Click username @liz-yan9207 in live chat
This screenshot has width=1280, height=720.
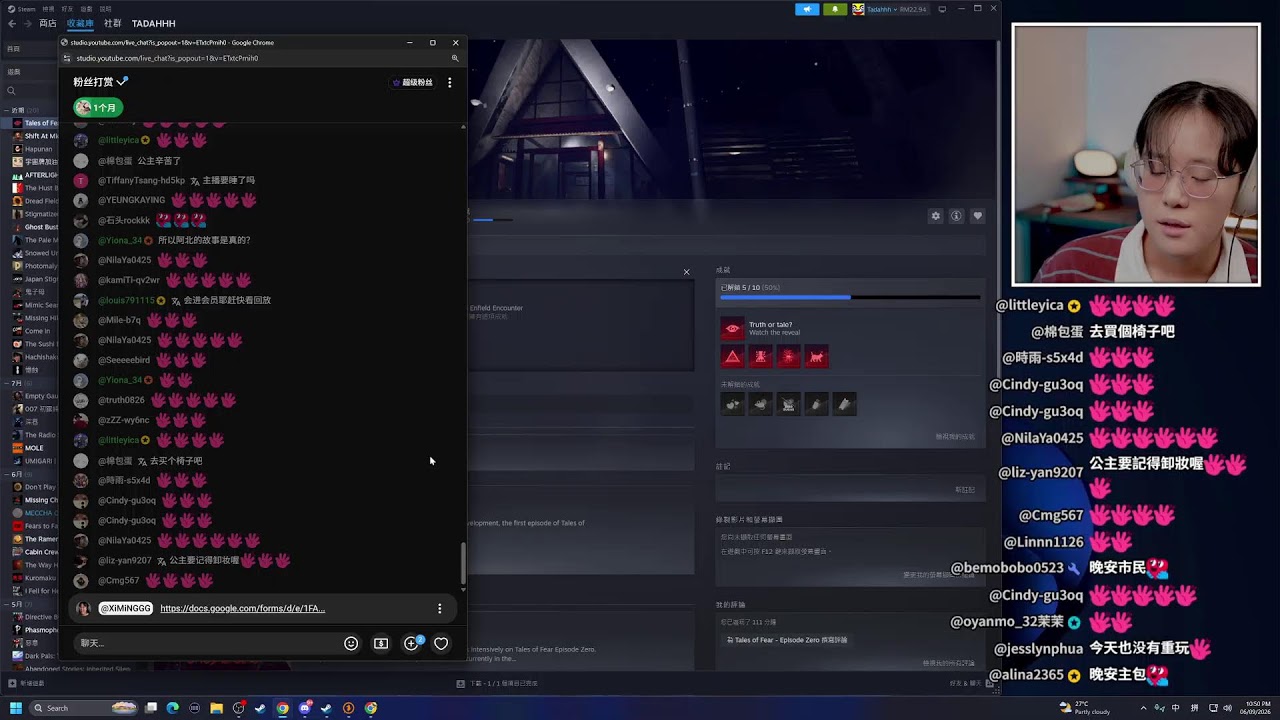(x=125, y=560)
